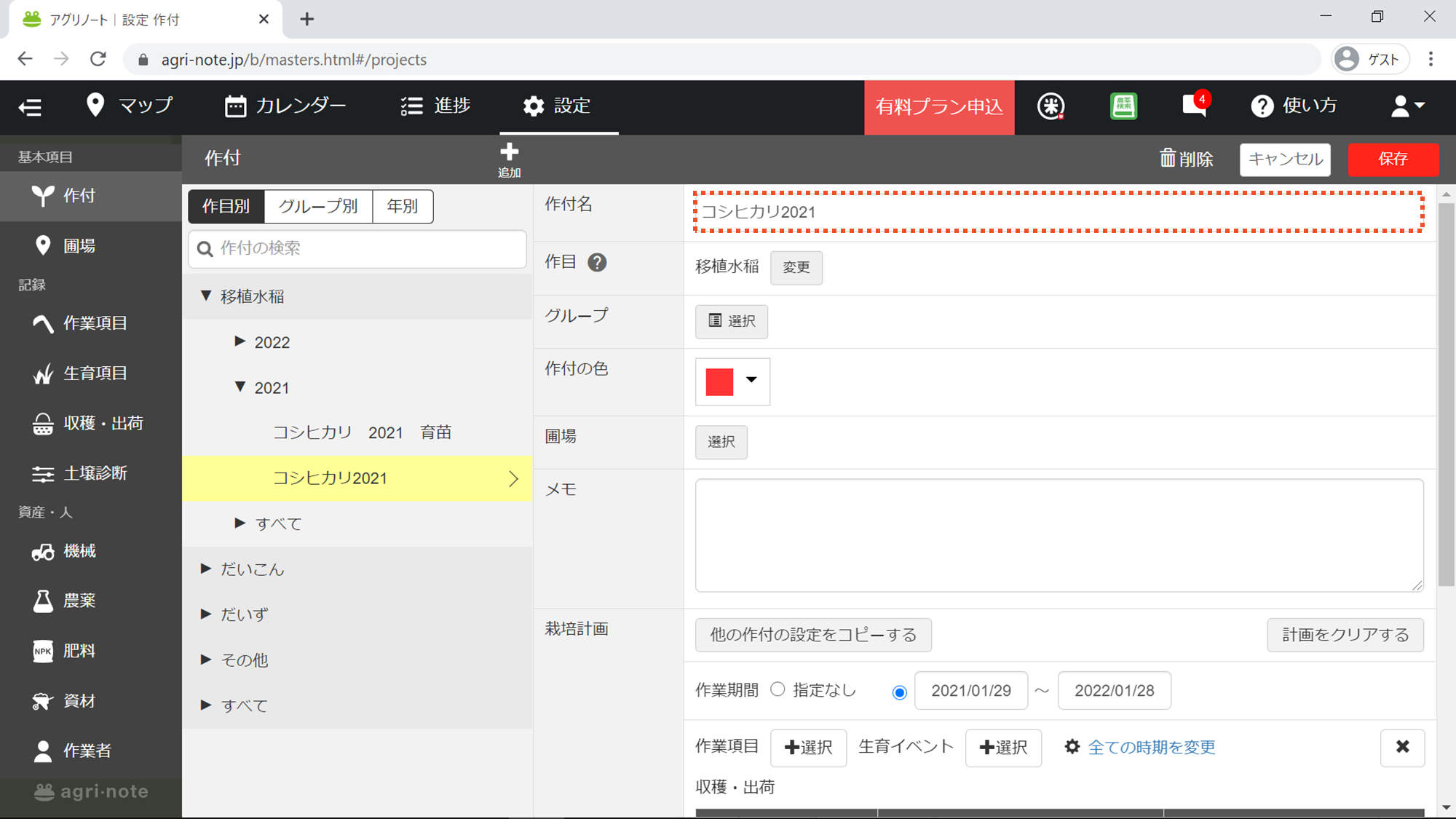
Task: Expand すべて under 移植水稲
Action: [x=240, y=523]
